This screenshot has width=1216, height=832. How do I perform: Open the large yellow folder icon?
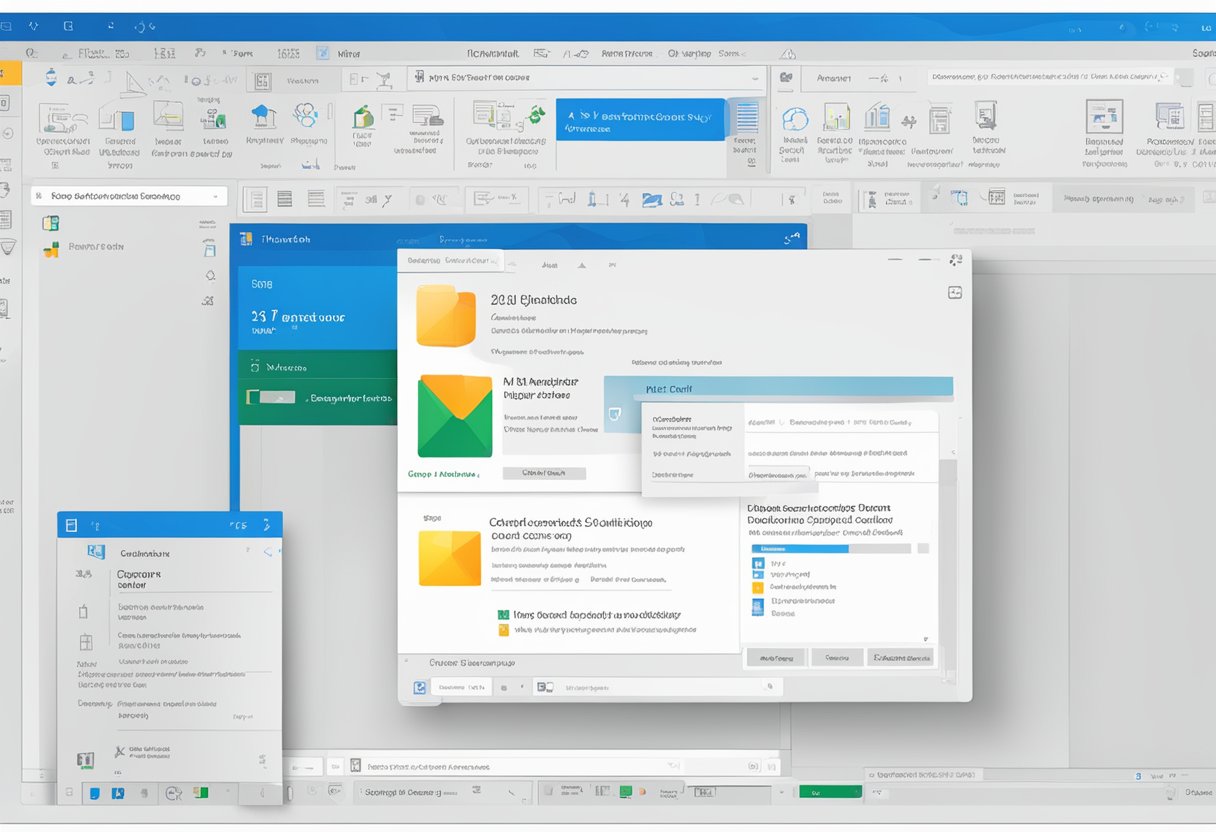coord(446,316)
